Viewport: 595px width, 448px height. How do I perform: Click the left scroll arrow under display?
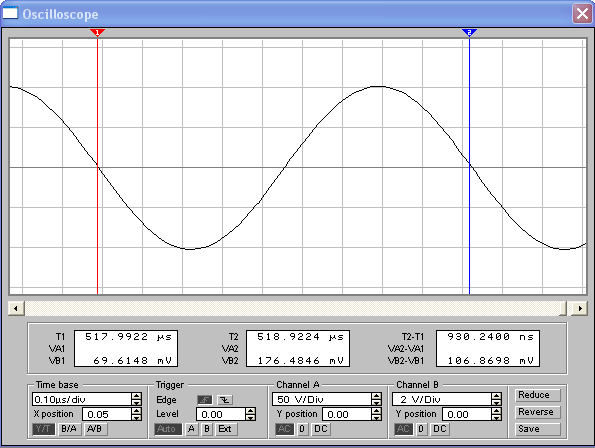point(16,308)
